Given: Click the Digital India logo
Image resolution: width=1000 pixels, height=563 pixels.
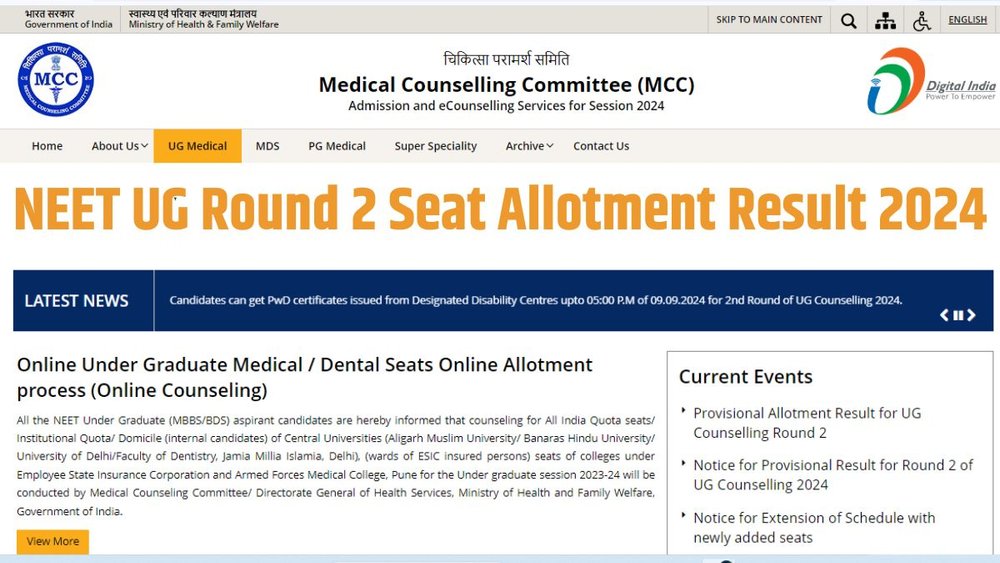Looking at the screenshot, I should pyautogui.click(x=931, y=81).
